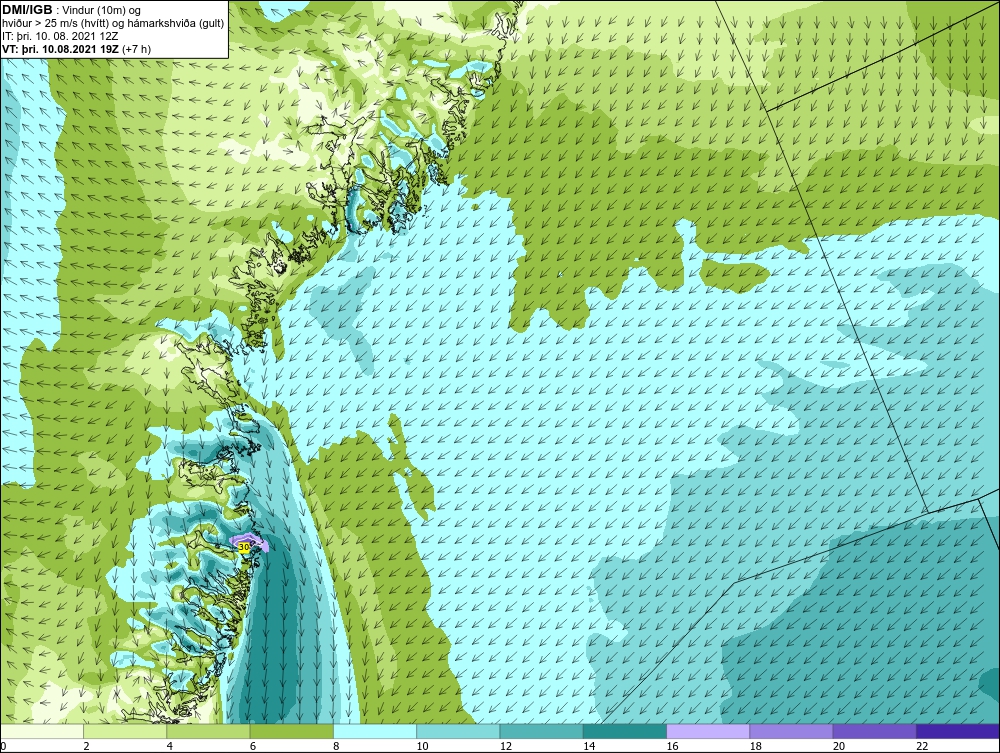Click the 12–14 m/s teal legend swatch
This screenshot has height=753, width=1000.
[541, 731]
